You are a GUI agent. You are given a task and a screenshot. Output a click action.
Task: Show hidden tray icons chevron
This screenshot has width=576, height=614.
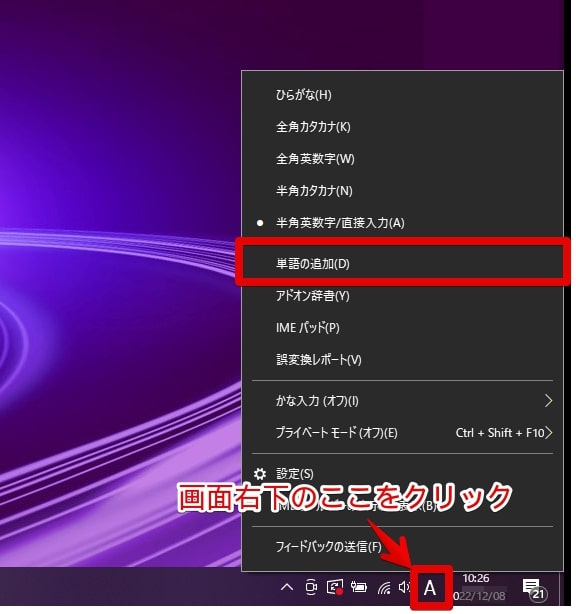coord(287,587)
